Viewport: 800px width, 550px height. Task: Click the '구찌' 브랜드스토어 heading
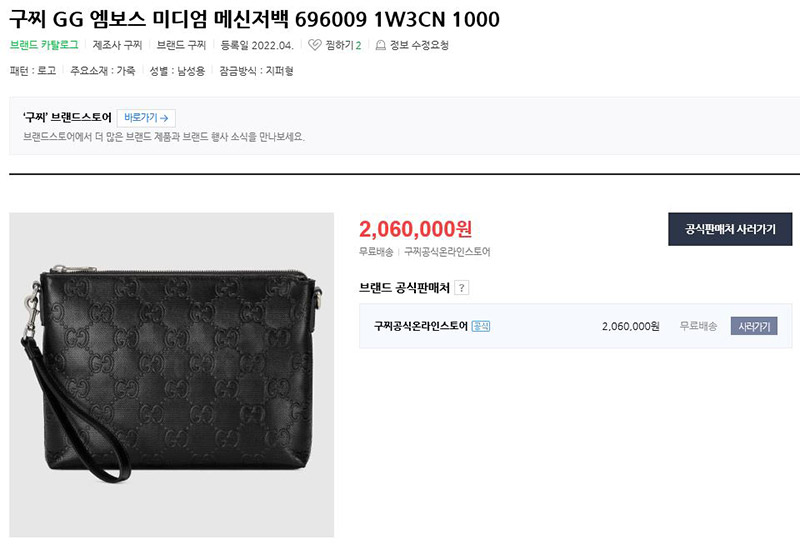click(67, 117)
